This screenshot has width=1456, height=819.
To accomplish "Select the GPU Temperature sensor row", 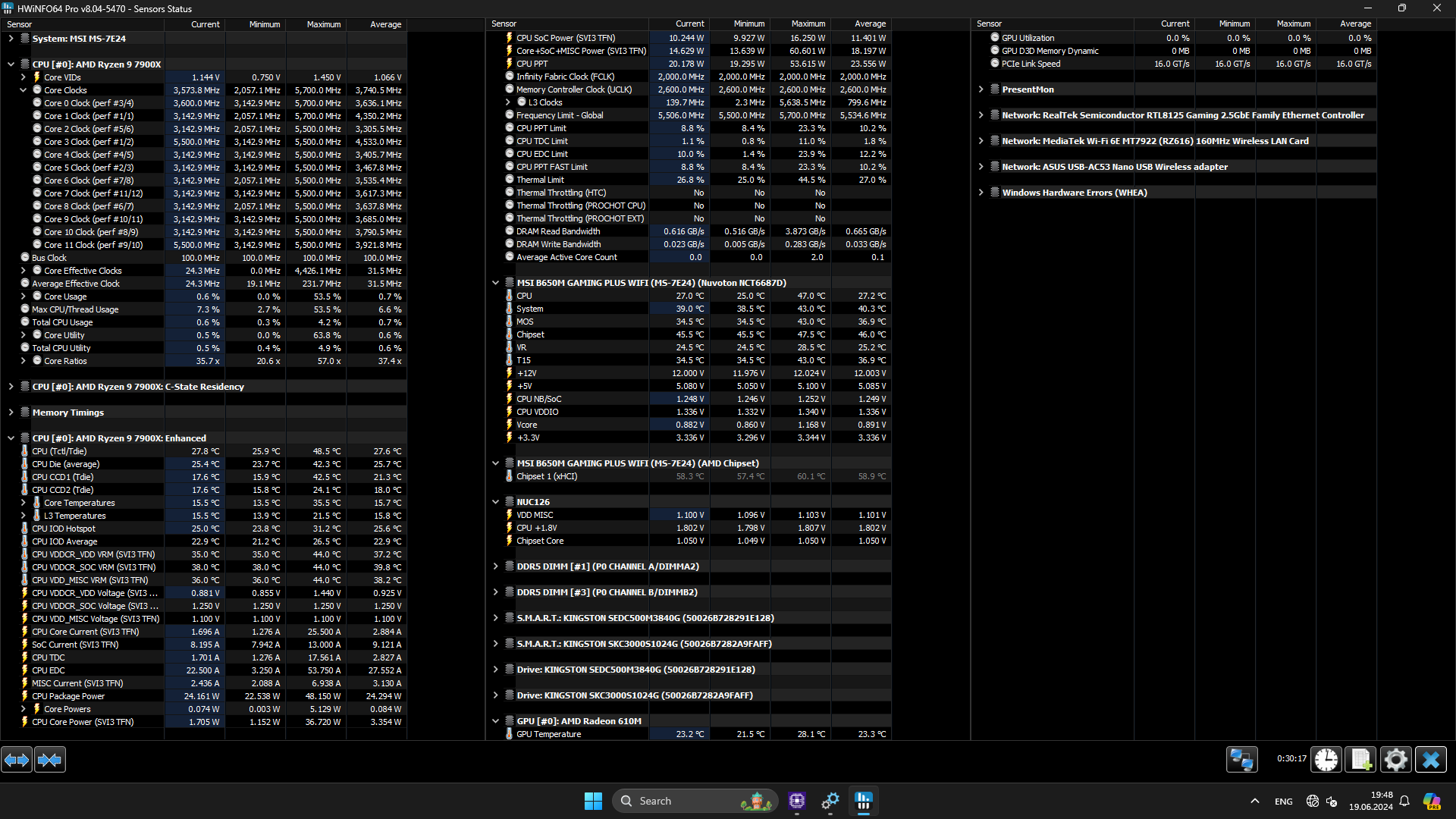I will click(x=548, y=734).
